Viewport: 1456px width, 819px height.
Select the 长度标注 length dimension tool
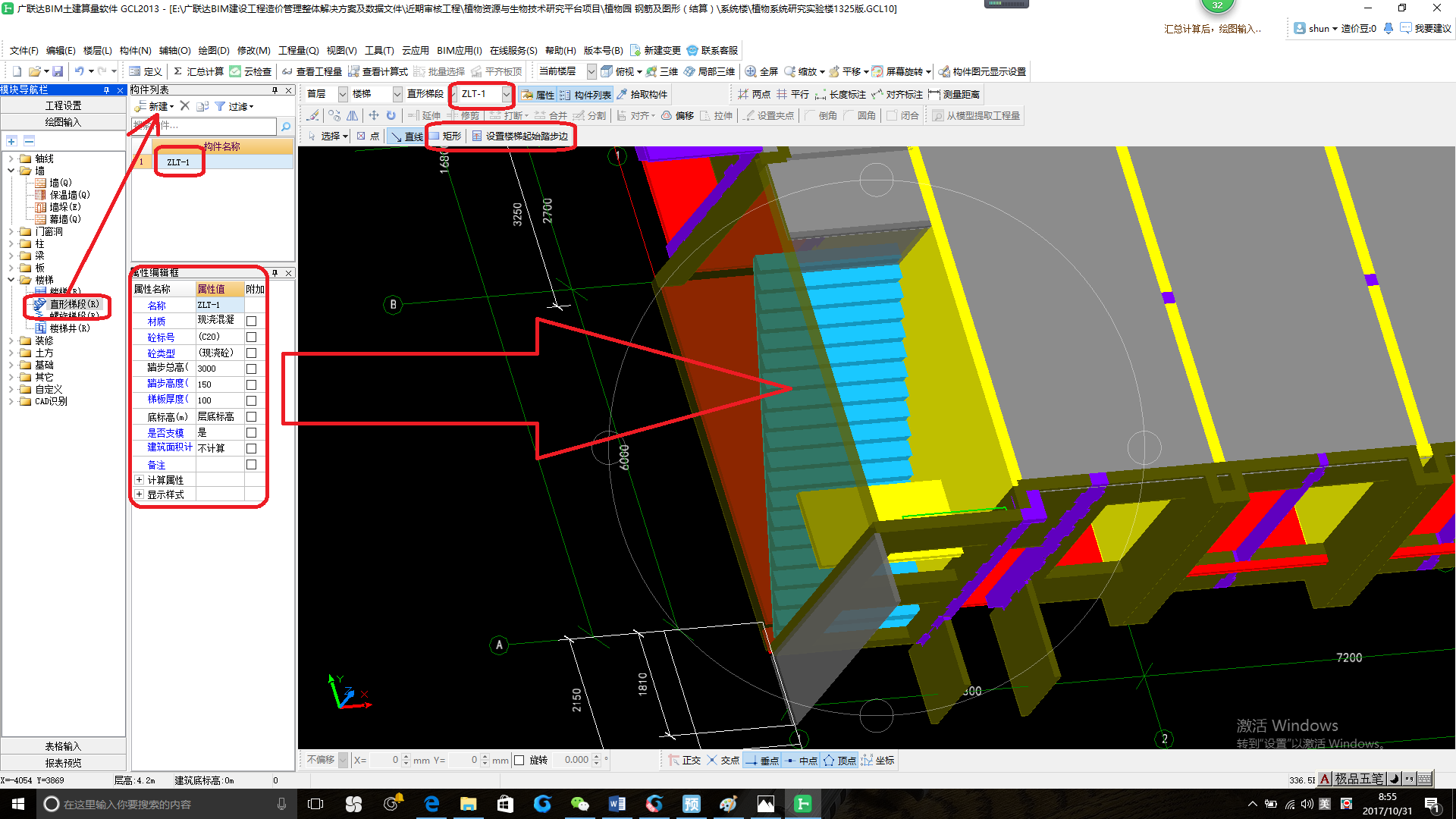pos(840,95)
